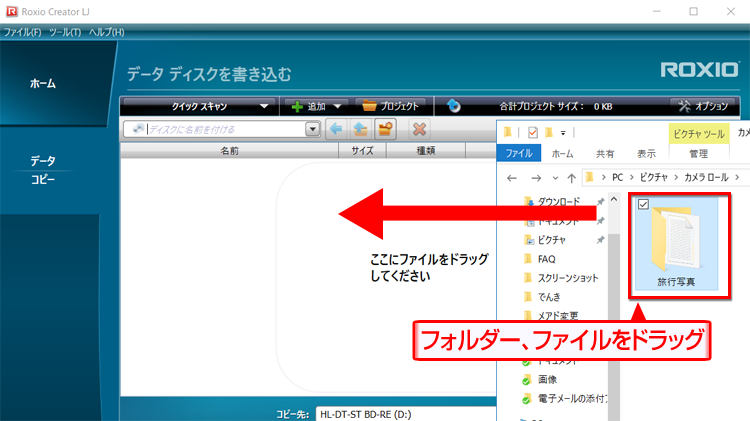This screenshot has height=421, width=750.
Task: Click カメラ ロール in the breadcrumb
Action: (x=706, y=177)
